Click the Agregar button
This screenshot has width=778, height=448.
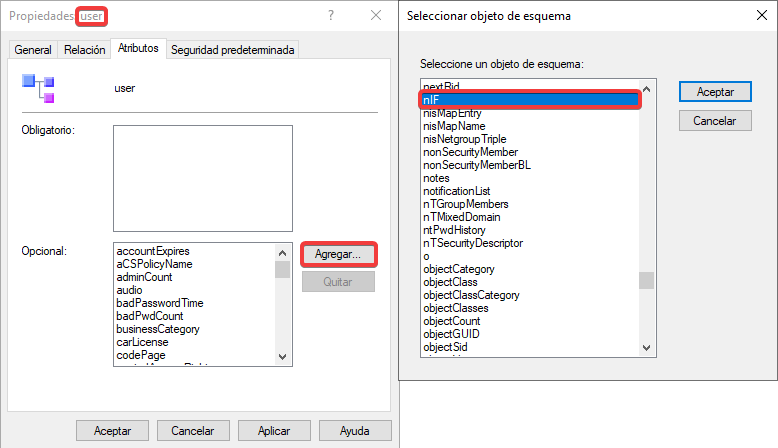[x=338, y=254]
